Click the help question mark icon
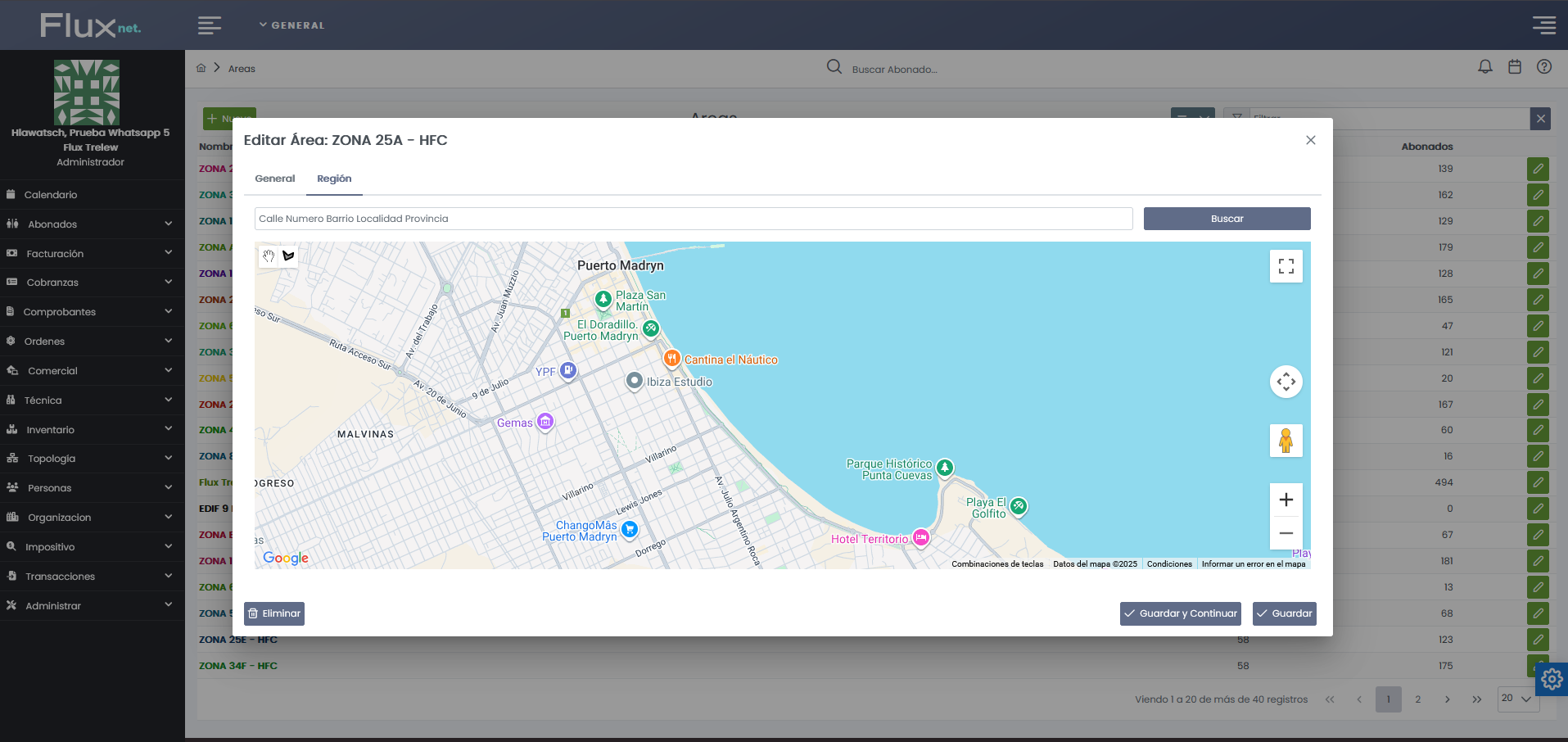 pos(1543,67)
